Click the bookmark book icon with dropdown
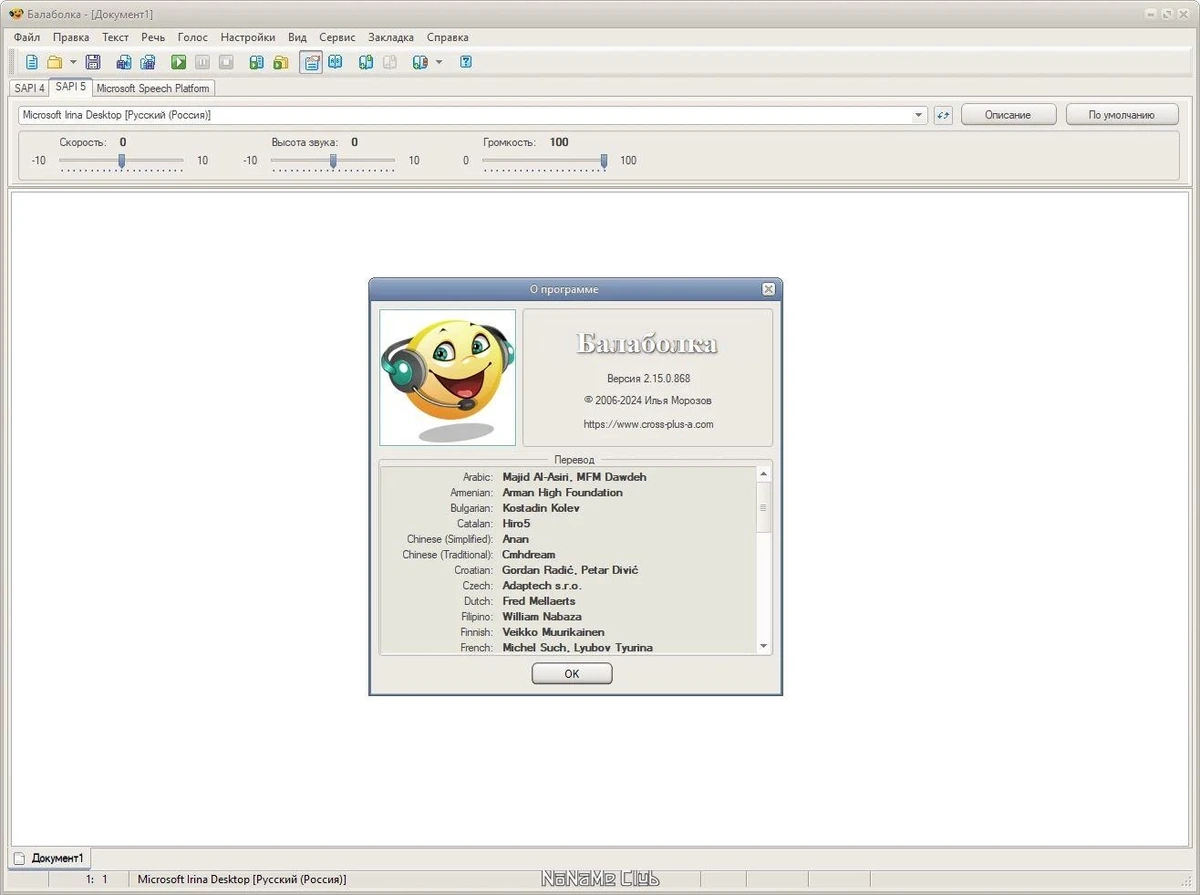Viewport: 1200px width, 895px height. [x=420, y=62]
